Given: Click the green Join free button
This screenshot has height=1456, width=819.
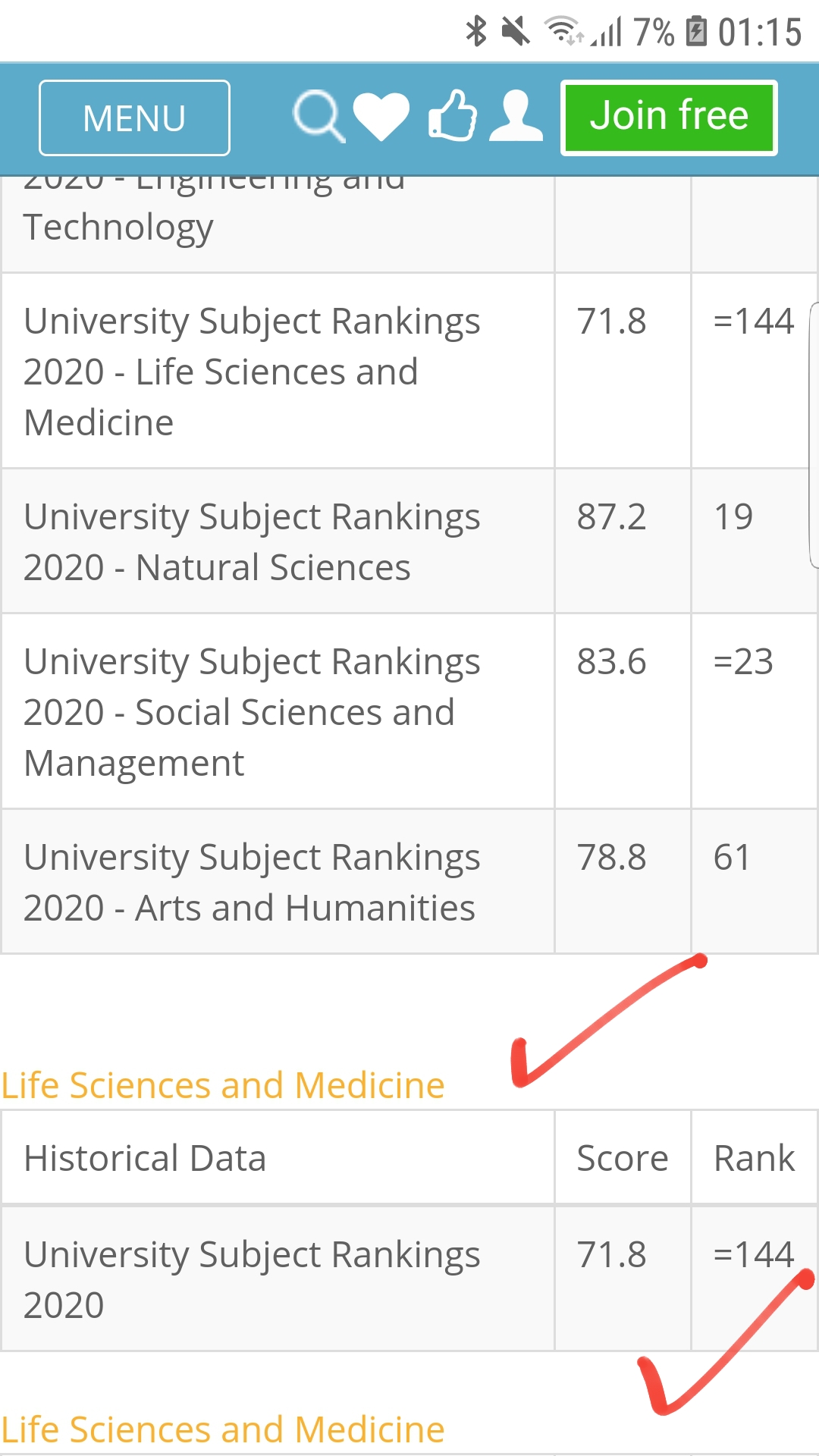Looking at the screenshot, I should (x=669, y=117).
